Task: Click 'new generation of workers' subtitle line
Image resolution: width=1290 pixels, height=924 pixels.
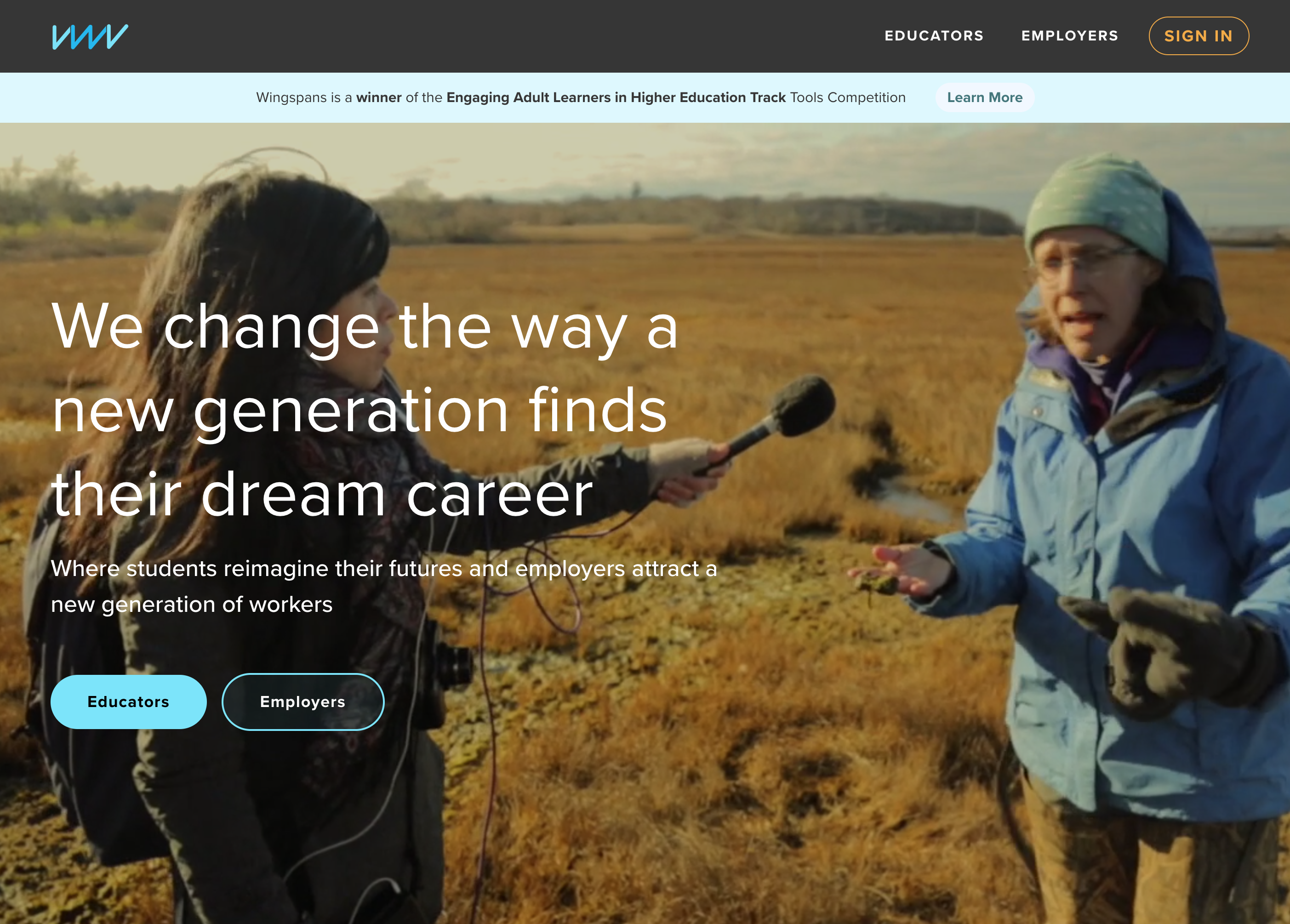Action: [192, 604]
